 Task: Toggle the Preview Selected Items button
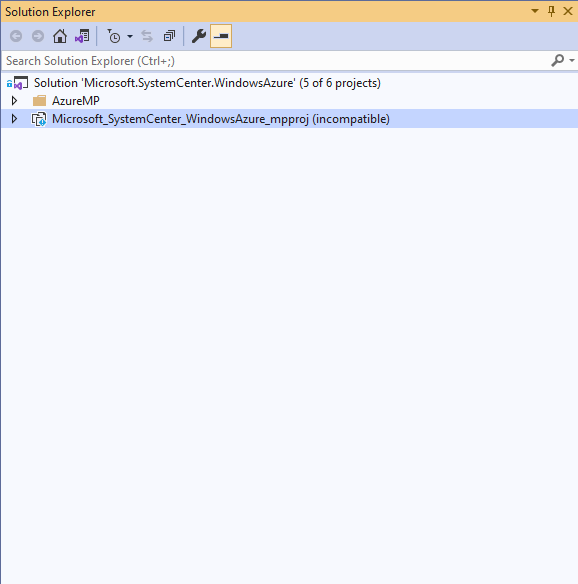221,36
